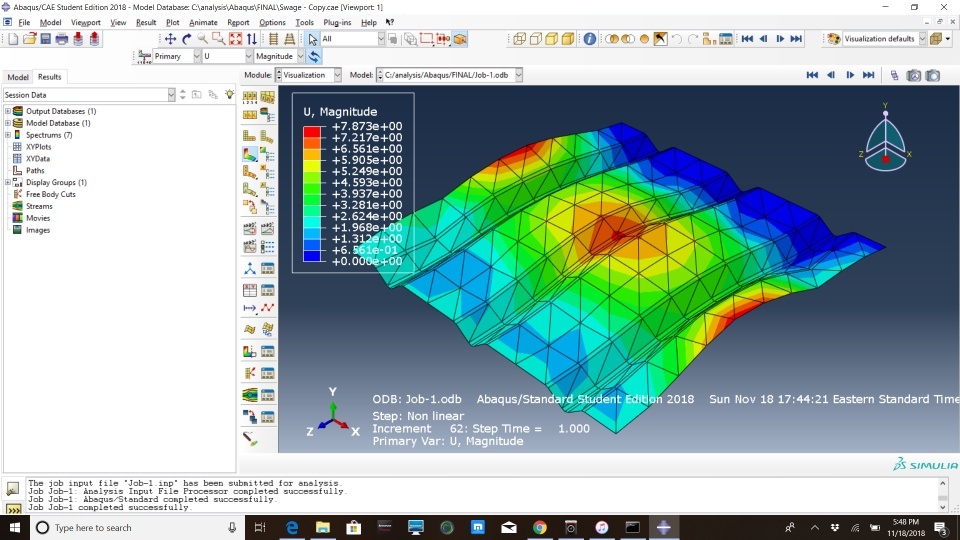
Task: Click the red legend color band
Action: coord(312,132)
